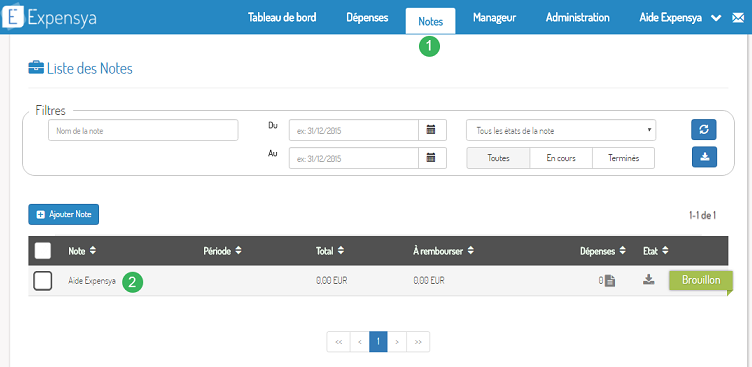752x367 pixels.
Task: Expand the Aide Expensya user menu arrow
Action: pos(716,18)
